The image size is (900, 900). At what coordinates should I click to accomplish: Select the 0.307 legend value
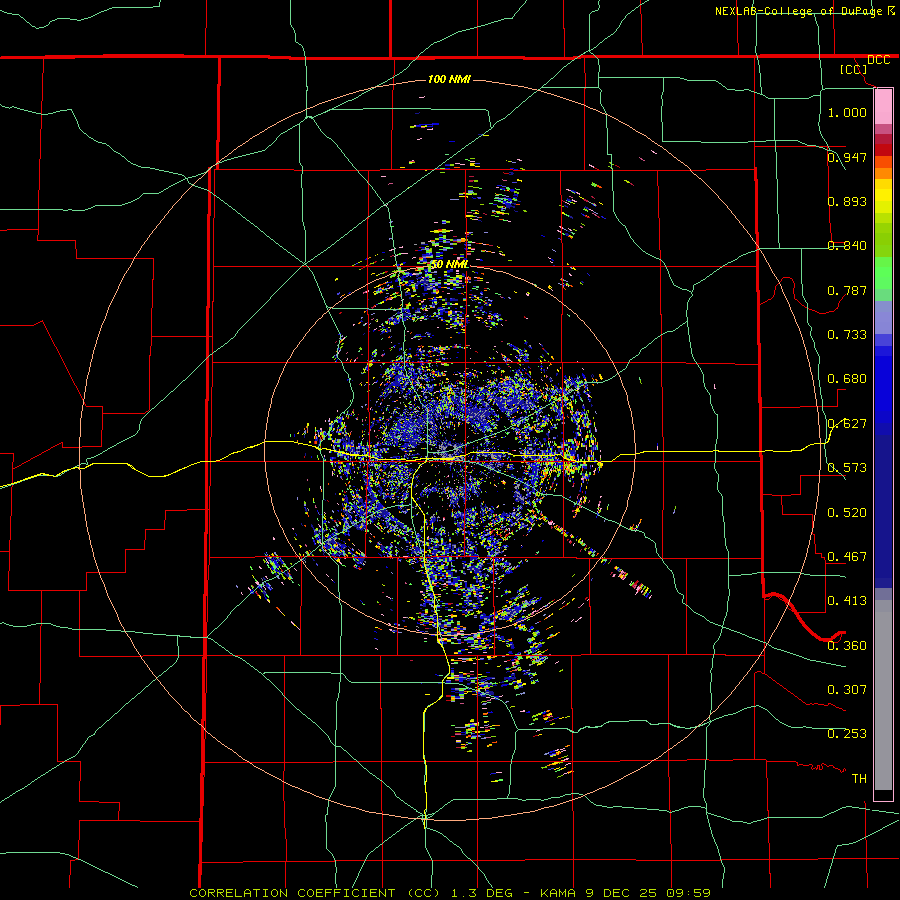tap(847, 690)
